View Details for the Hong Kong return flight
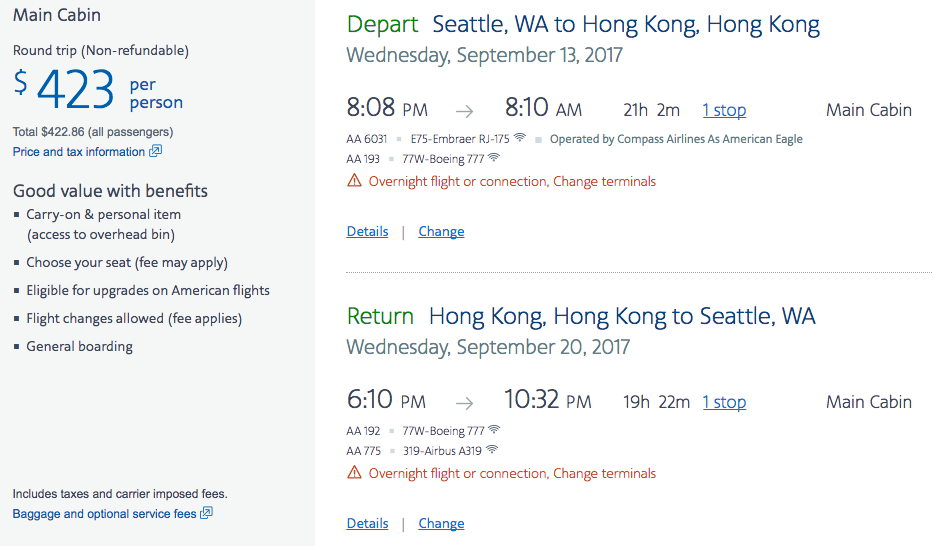933x546 pixels. point(367,523)
